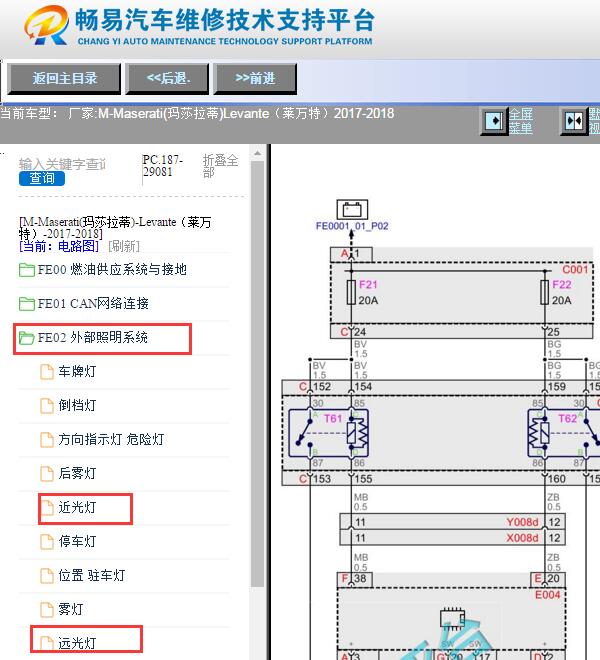The width and height of the screenshot is (600, 660).
Task: Collapse all using the 折叠全部 link
Action: coord(220,166)
